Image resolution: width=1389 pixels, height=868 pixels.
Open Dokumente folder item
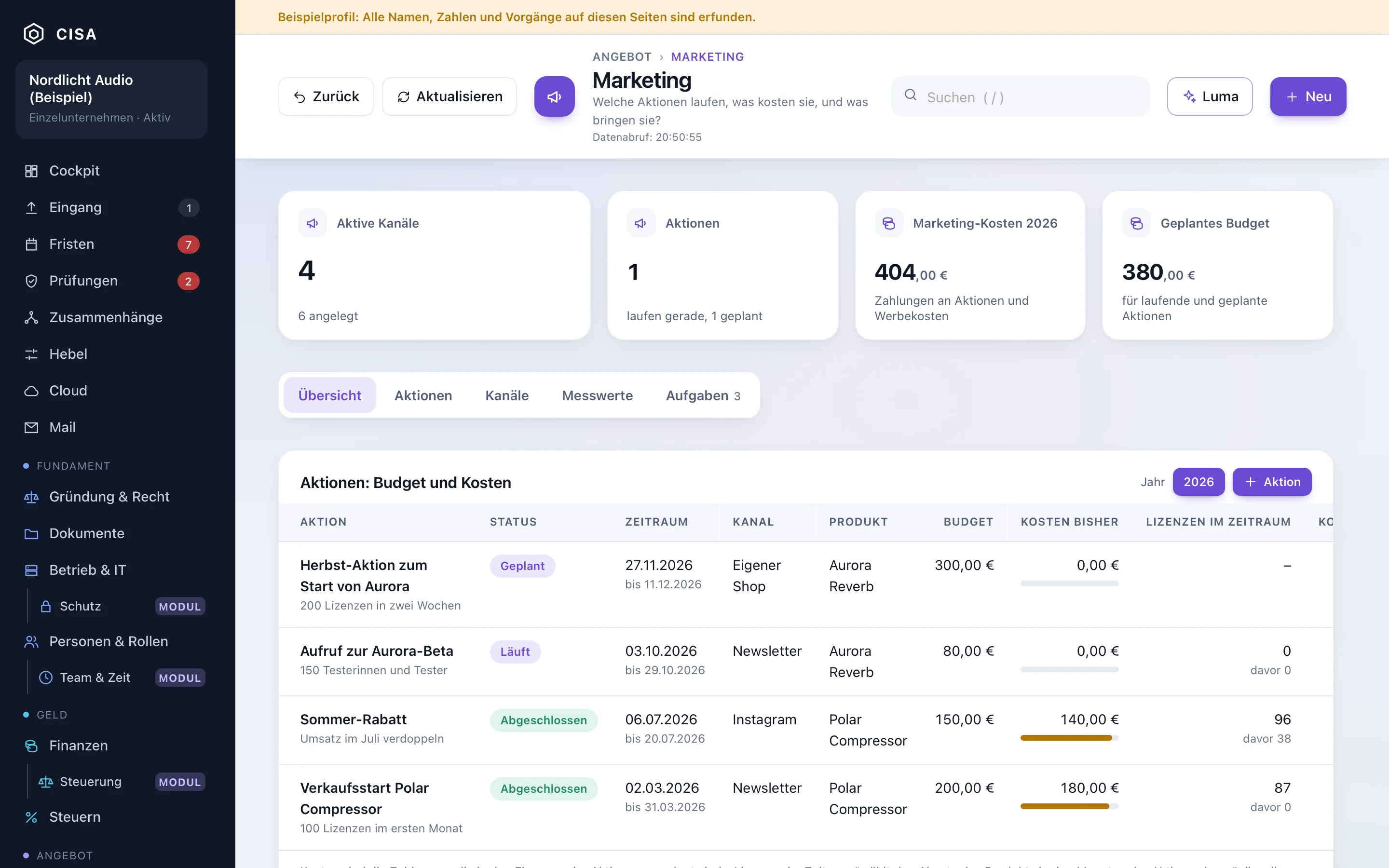(x=111, y=533)
